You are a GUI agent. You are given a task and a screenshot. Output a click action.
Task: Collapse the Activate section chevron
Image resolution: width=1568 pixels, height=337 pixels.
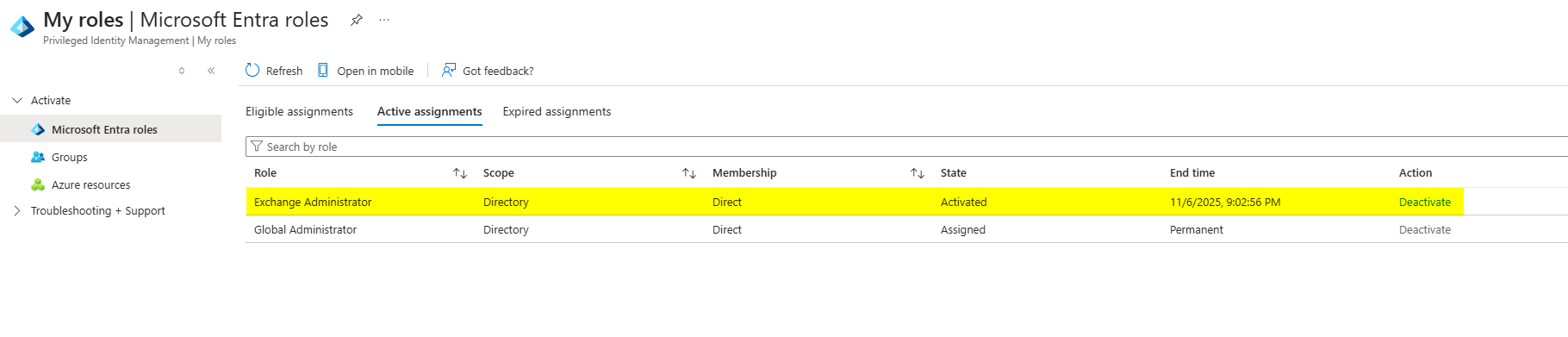pos(17,100)
